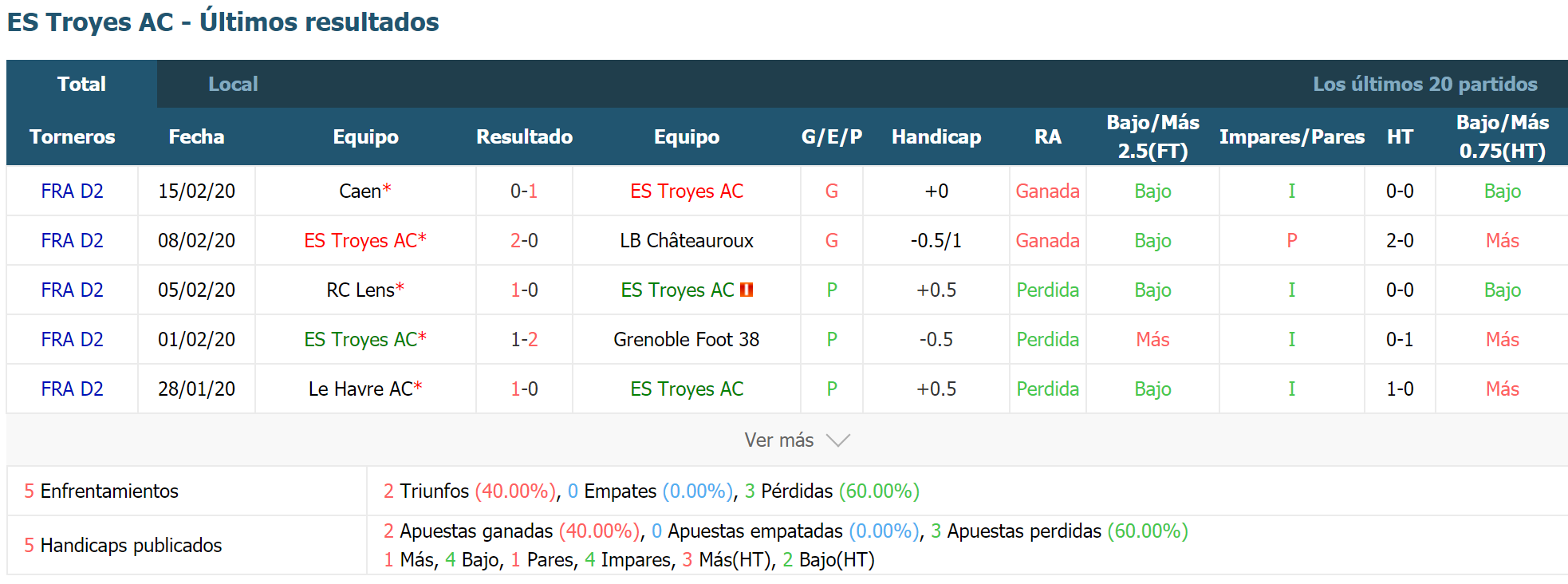Click the Resultado column header

tap(524, 136)
